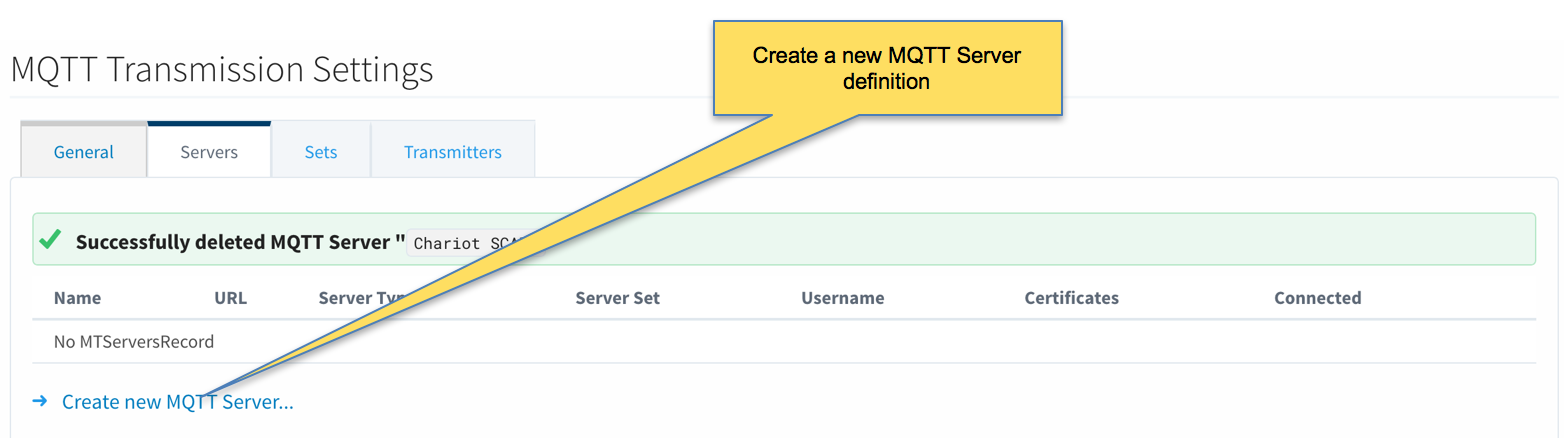Select the Servers tab
Screen dimensions: 1564x438
click(209, 152)
